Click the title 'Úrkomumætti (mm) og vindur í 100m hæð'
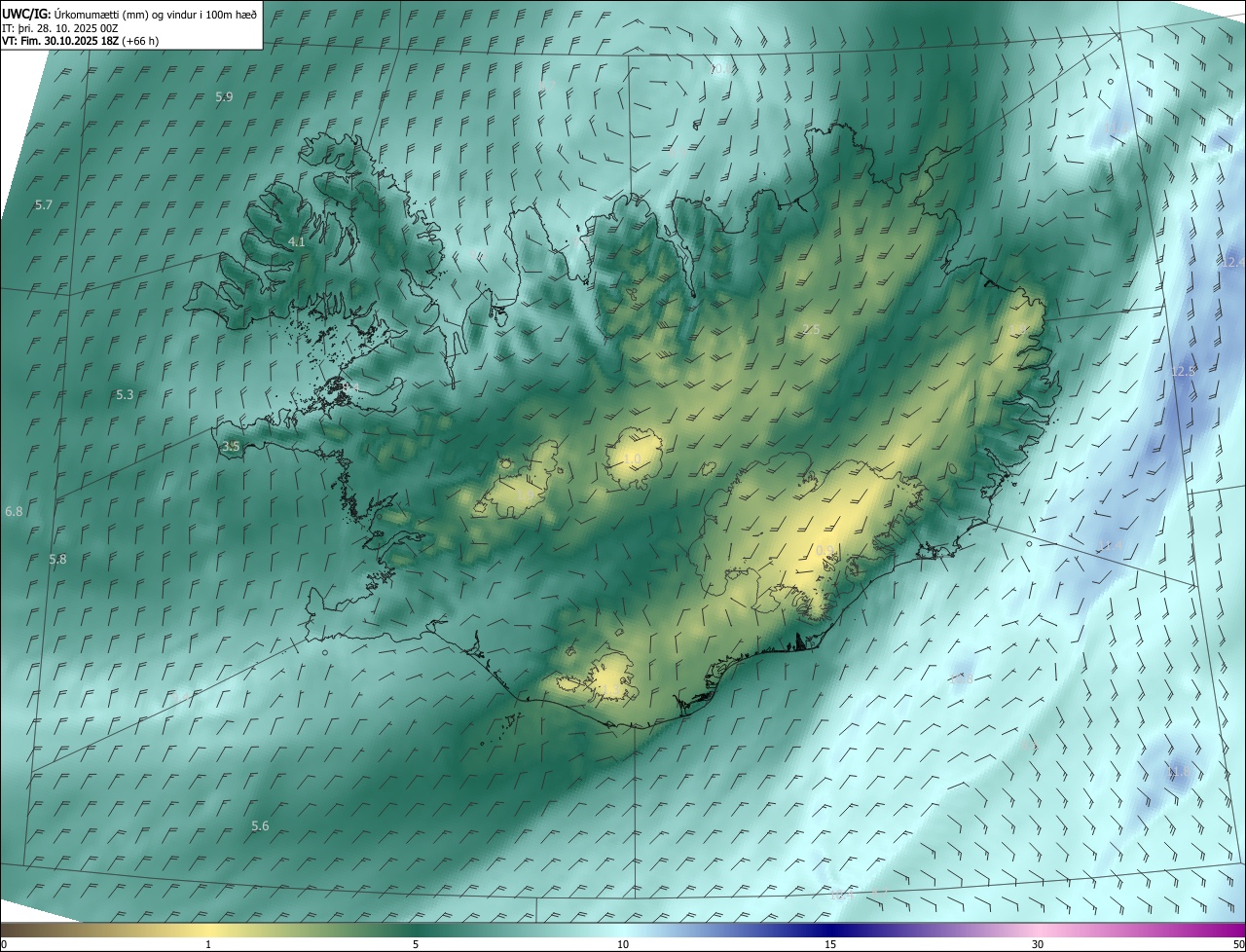 [x=155, y=13]
